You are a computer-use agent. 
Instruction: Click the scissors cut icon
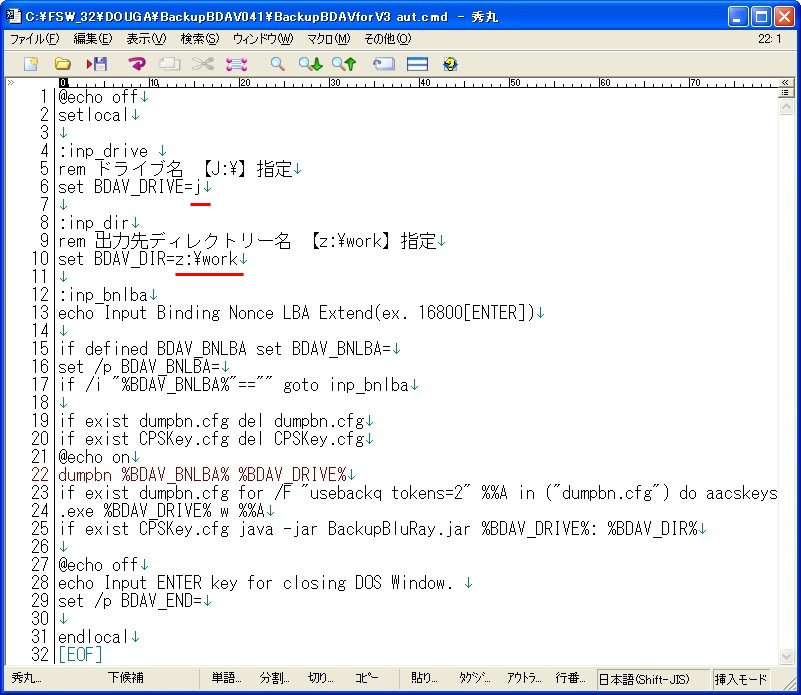point(203,64)
